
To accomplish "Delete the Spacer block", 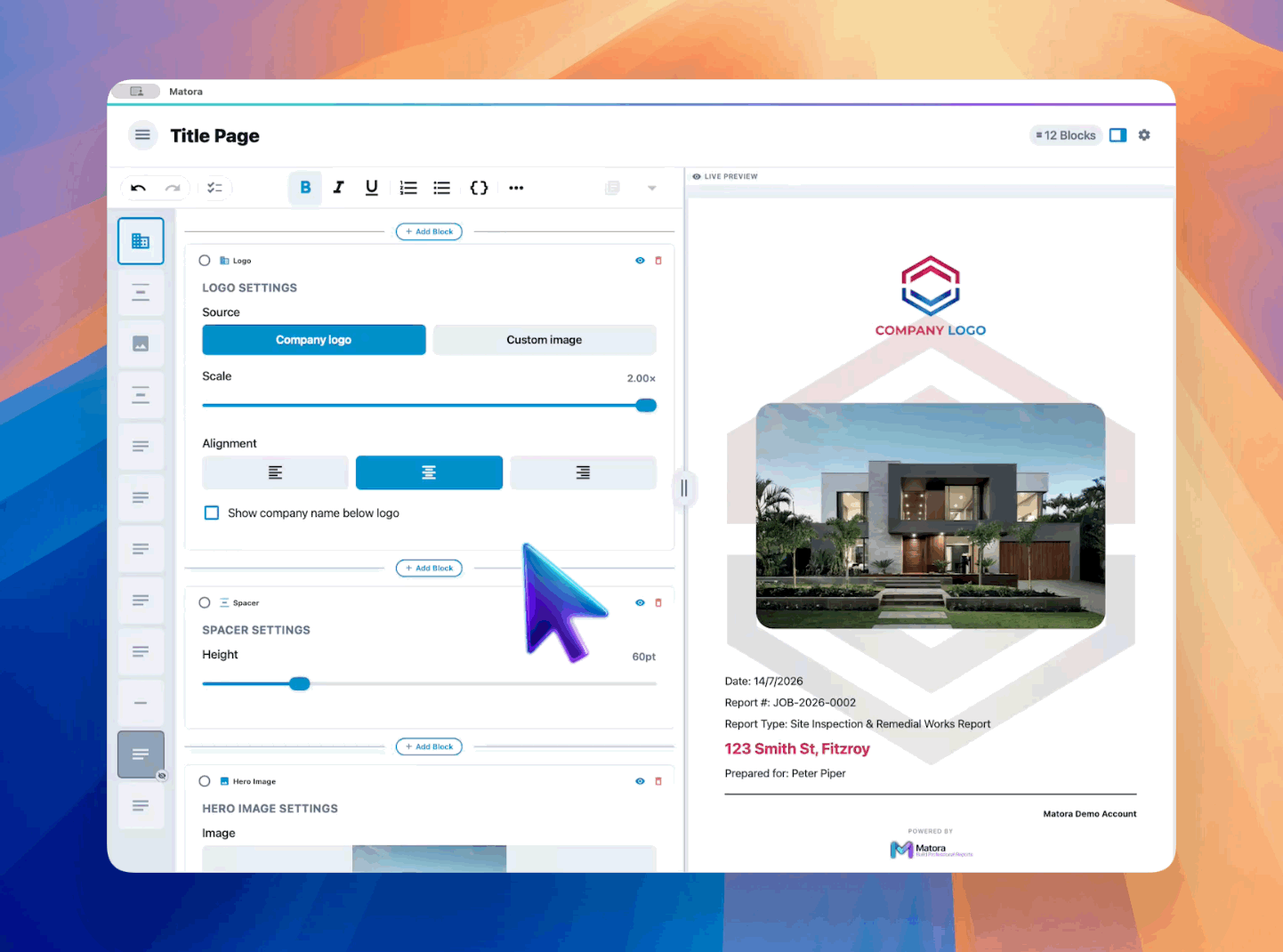I will tap(658, 602).
